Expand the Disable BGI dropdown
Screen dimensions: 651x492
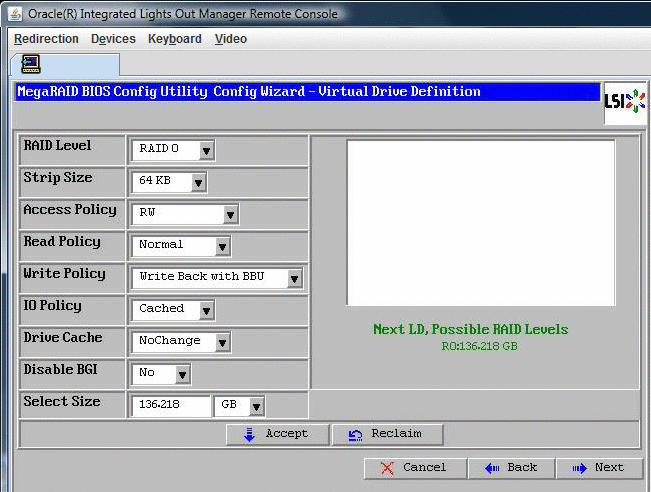click(x=182, y=374)
